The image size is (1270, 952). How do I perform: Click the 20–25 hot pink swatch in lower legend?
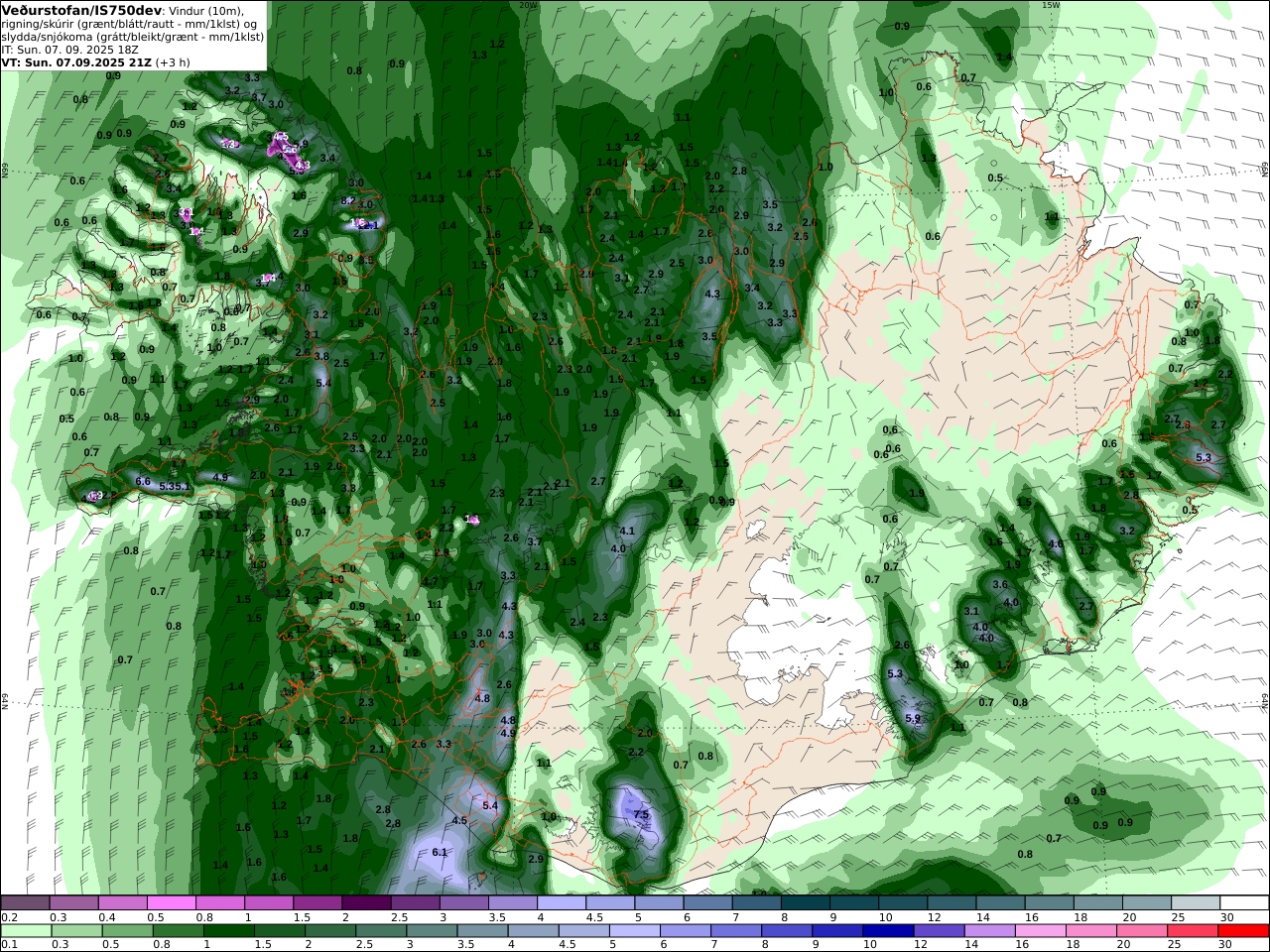tap(1141, 931)
